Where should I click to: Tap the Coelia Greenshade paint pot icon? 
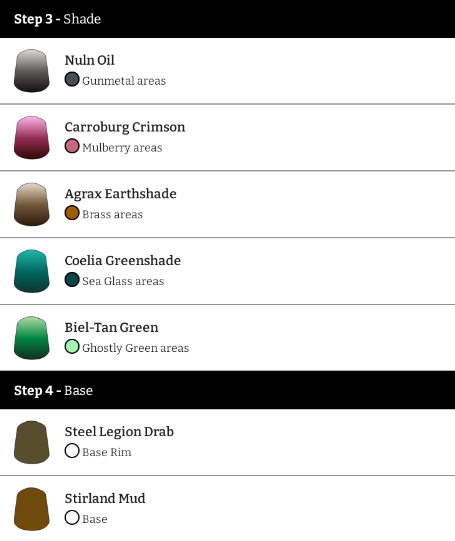(32, 271)
